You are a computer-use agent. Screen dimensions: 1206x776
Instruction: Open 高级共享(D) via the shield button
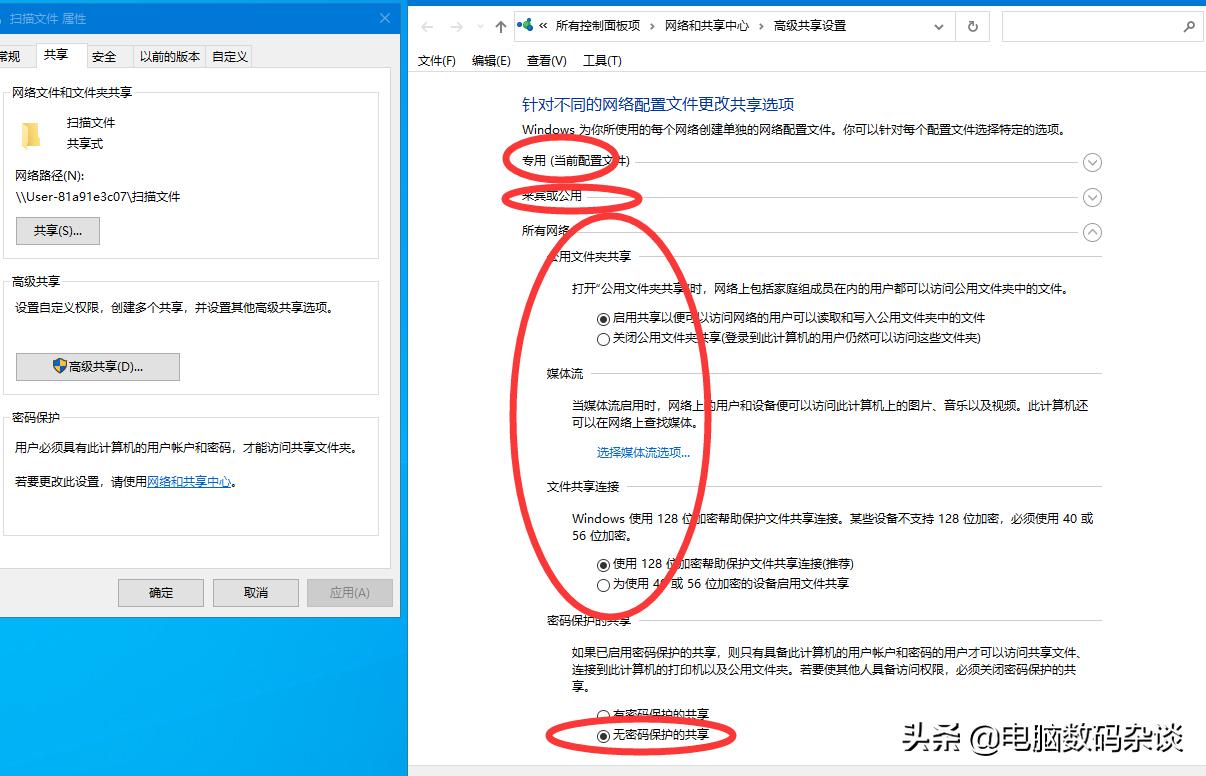pyautogui.click(x=97, y=366)
